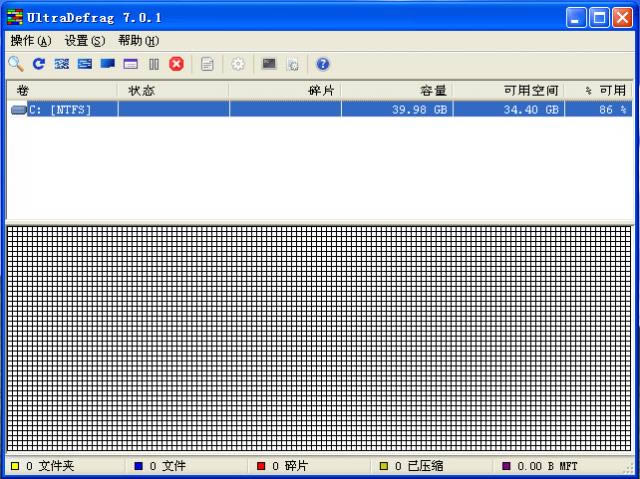Screen dimensions: 640x479
Task: Click the C: drive icon
Action: click(x=19, y=109)
